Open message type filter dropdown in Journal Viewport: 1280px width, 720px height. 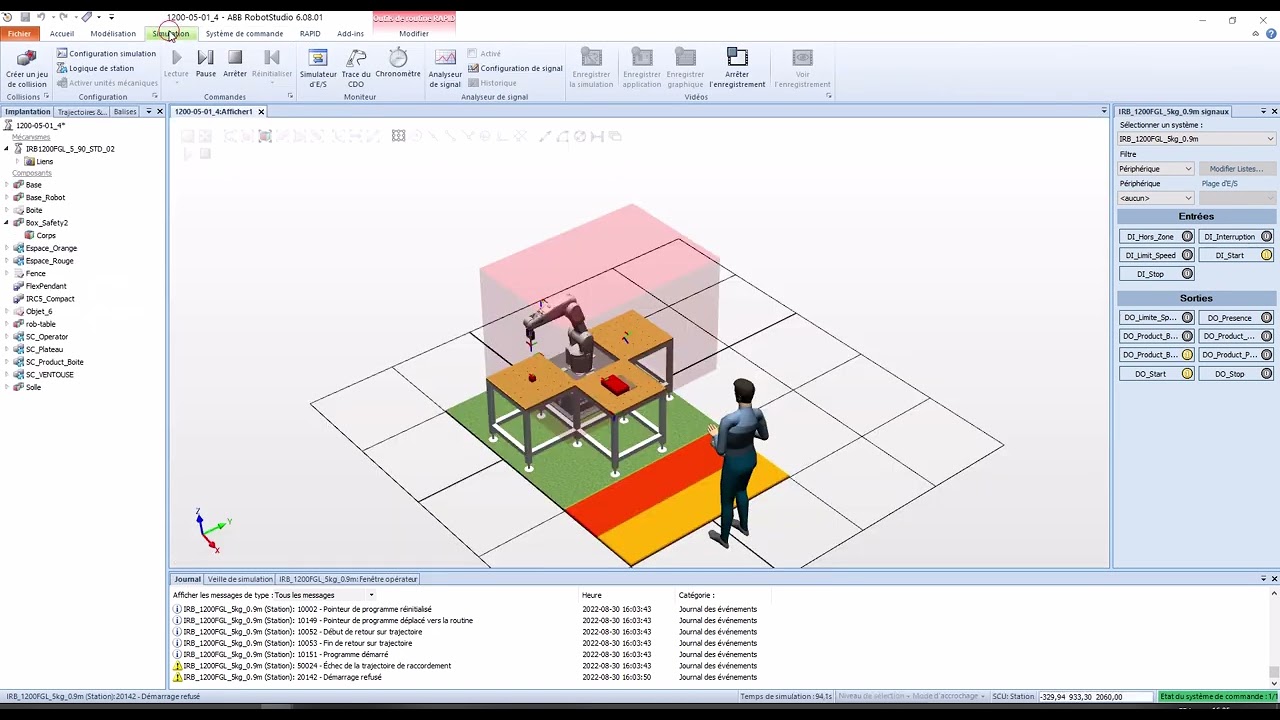(371, 595)
